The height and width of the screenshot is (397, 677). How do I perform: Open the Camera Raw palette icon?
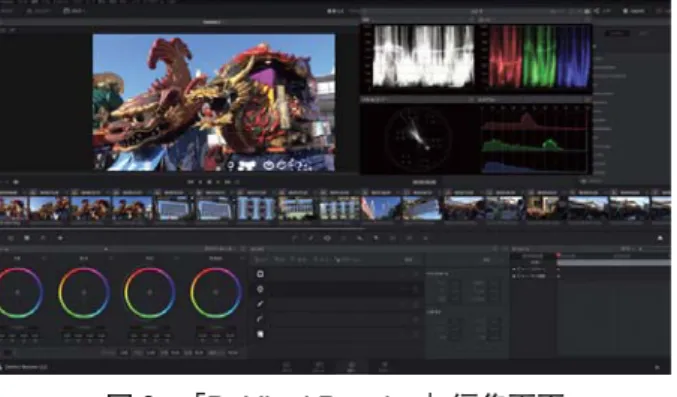click(x=11, y=238)
